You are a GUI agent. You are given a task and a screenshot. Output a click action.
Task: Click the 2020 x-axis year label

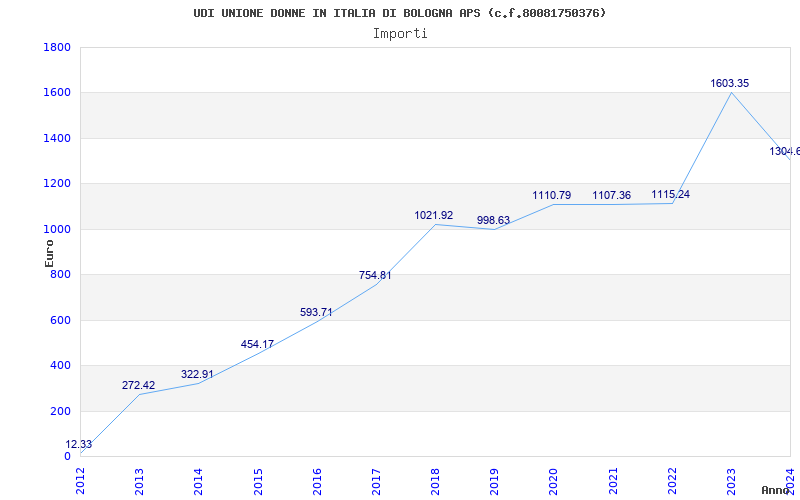coord(554,481)
